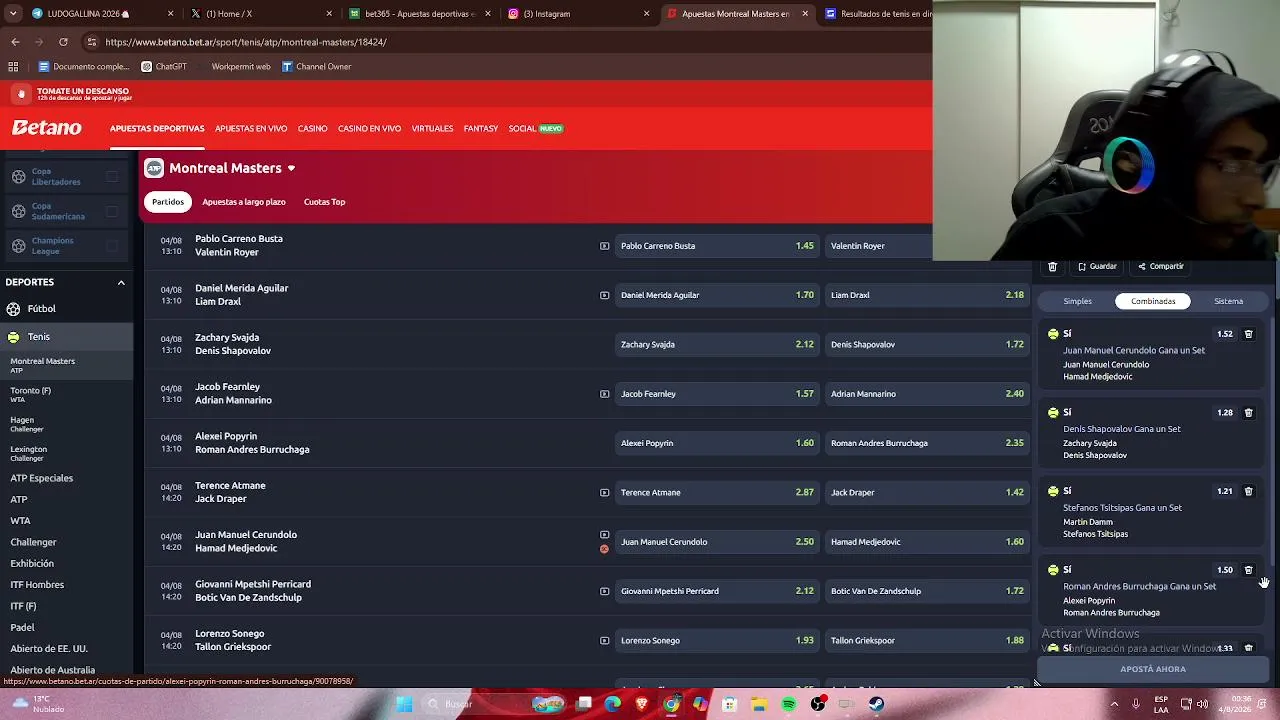Click the Tomate un descanso reminder icon
1280x720 pixels.
(x=21, y=94)
